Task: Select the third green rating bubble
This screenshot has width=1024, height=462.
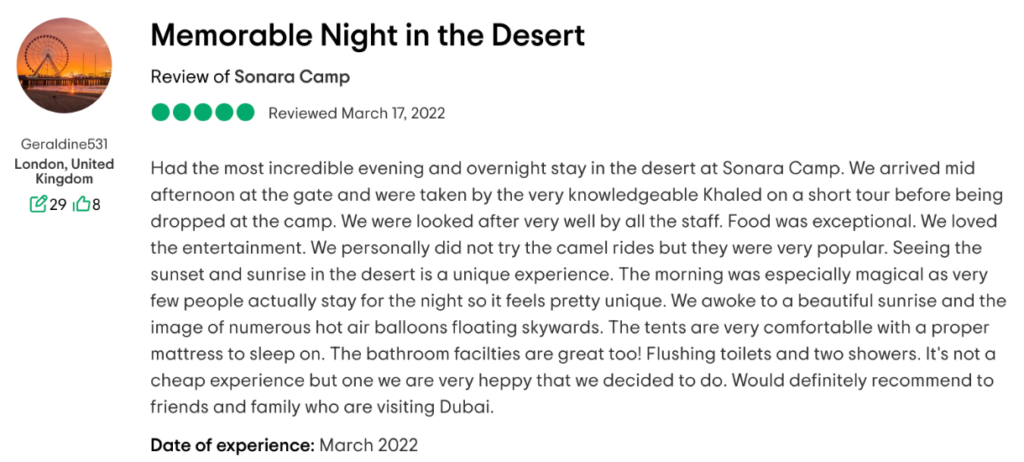Action: 203,113
